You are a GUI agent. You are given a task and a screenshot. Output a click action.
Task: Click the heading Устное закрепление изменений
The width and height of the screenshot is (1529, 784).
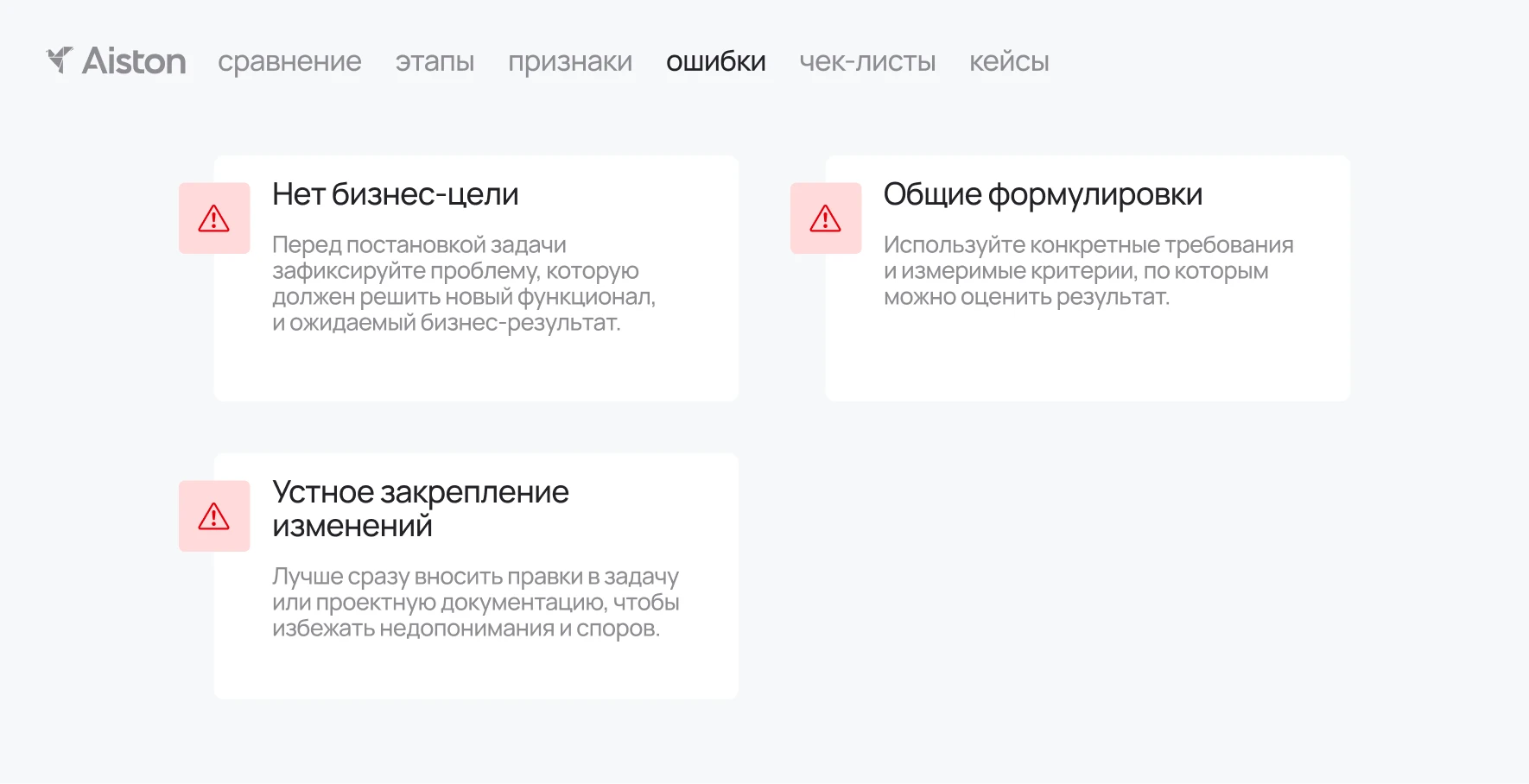pyautogui.click(x=421, y=509)
